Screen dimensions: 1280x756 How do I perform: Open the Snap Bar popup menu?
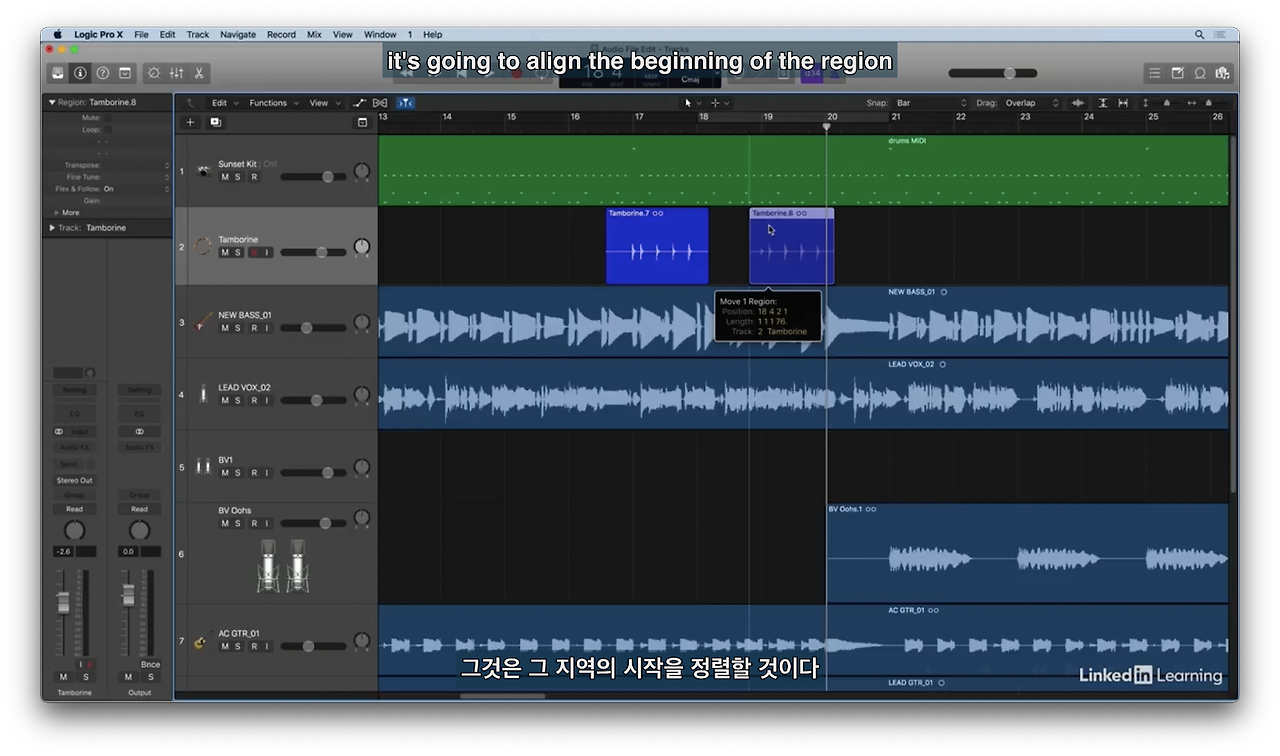930,103
